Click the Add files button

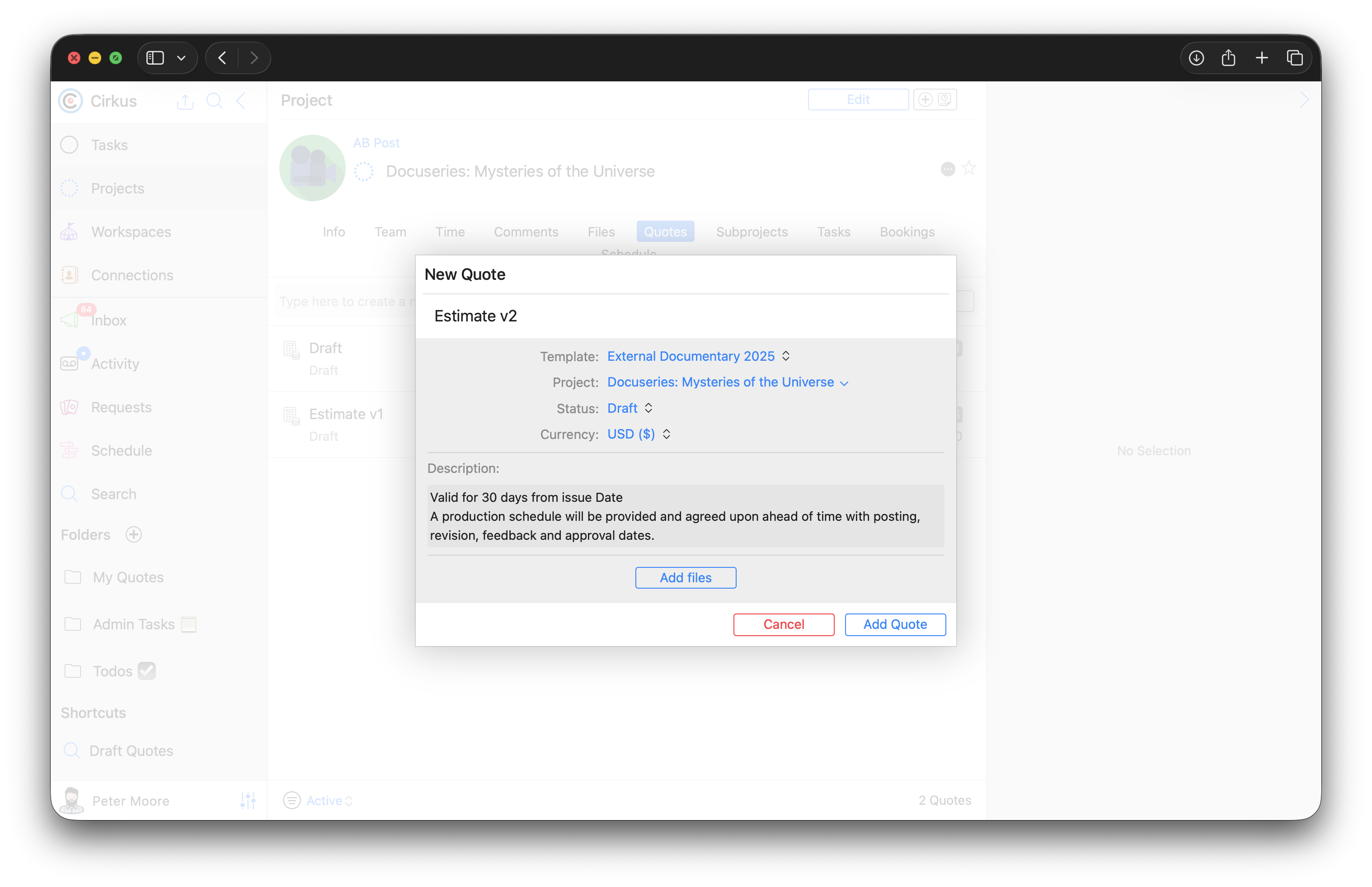coord(685,577)
